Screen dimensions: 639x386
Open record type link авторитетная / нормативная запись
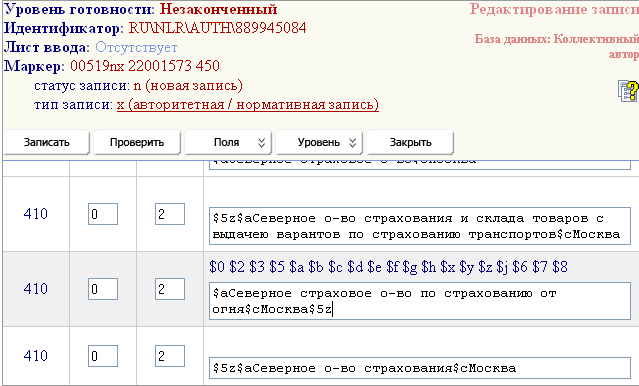tap(248, 105)
